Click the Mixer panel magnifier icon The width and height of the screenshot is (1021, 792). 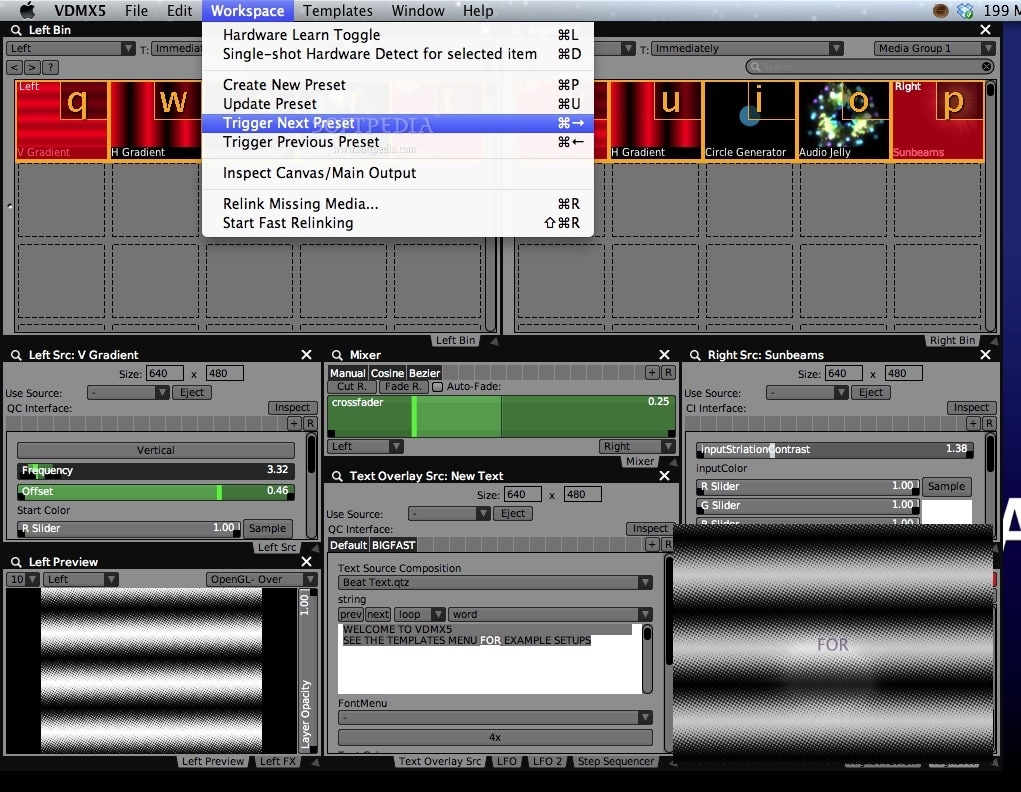click(x=337, y=355)
